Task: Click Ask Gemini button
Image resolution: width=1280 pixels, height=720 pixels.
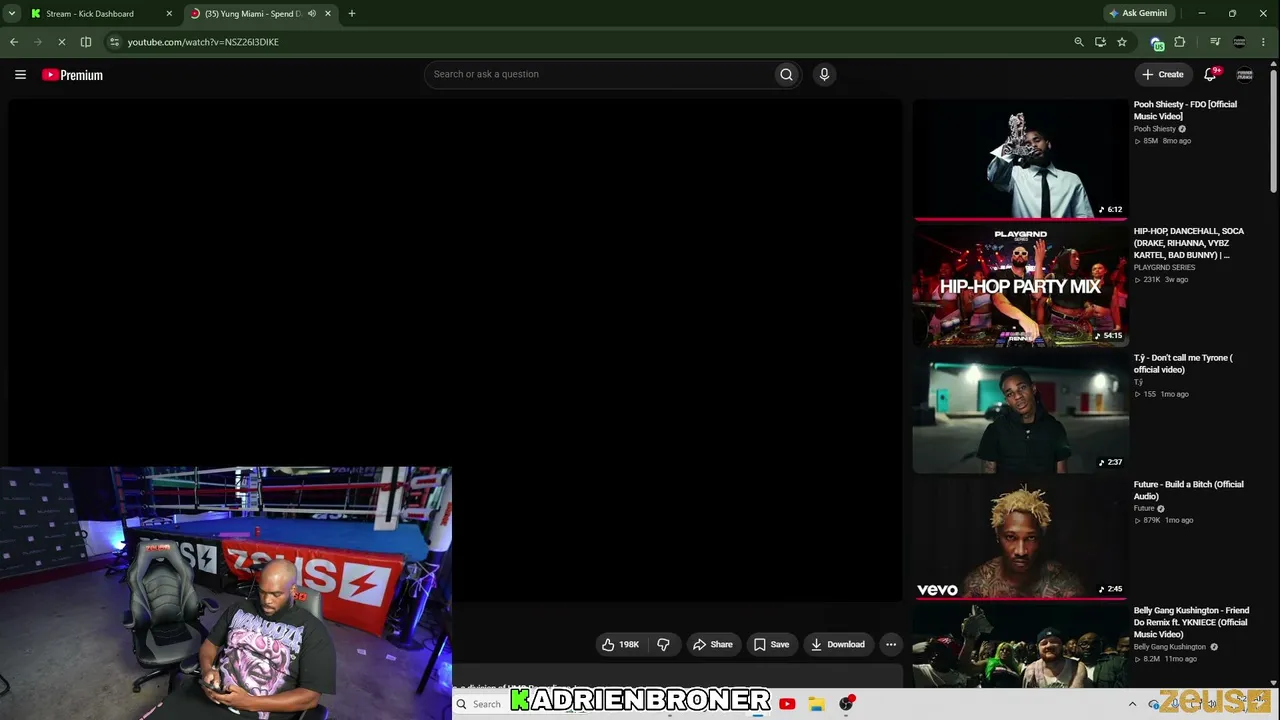Action: pyautogui.click(x=1138, y=14)
